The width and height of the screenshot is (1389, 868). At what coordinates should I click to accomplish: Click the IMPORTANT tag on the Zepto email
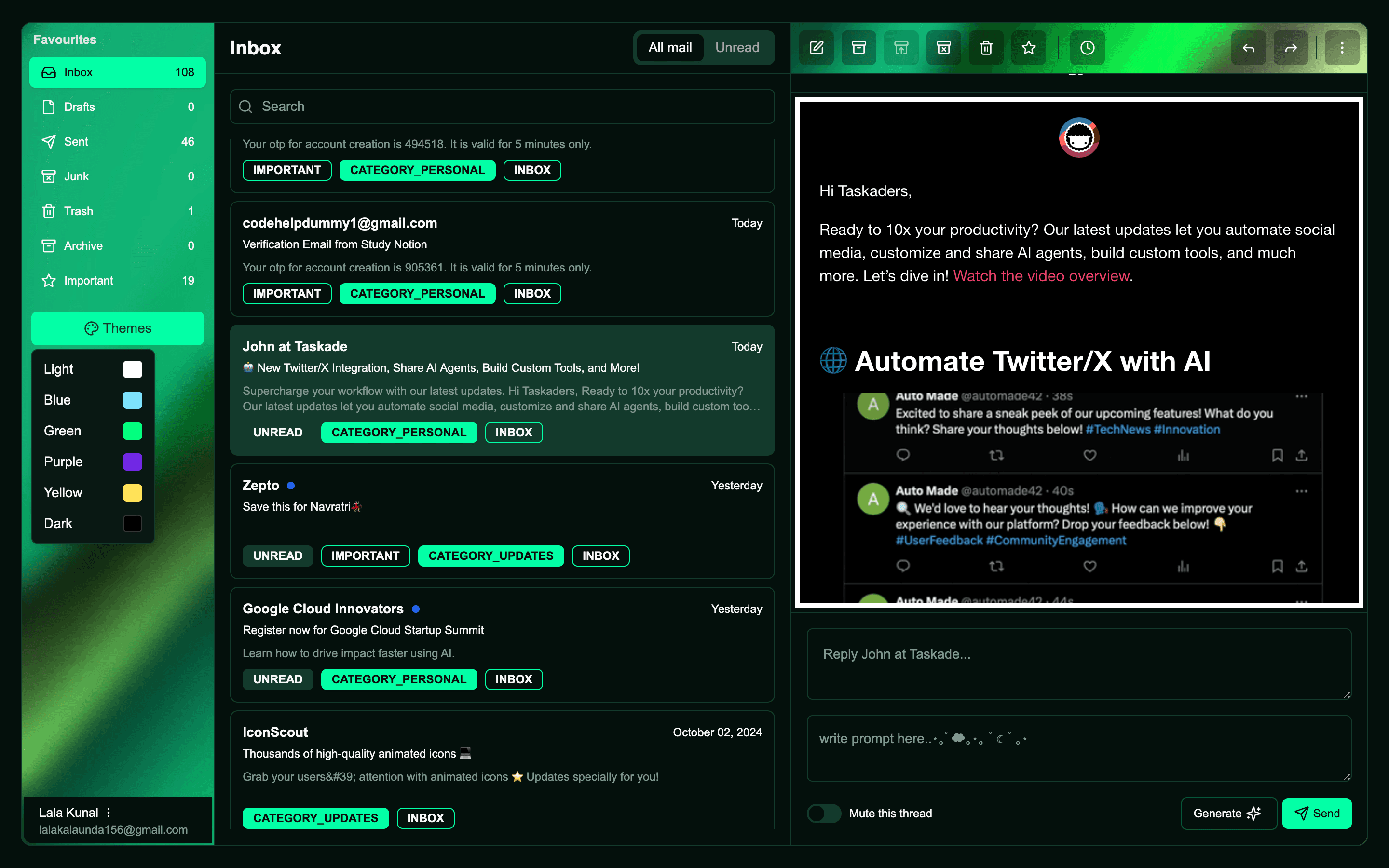click(x=366, y=556)
